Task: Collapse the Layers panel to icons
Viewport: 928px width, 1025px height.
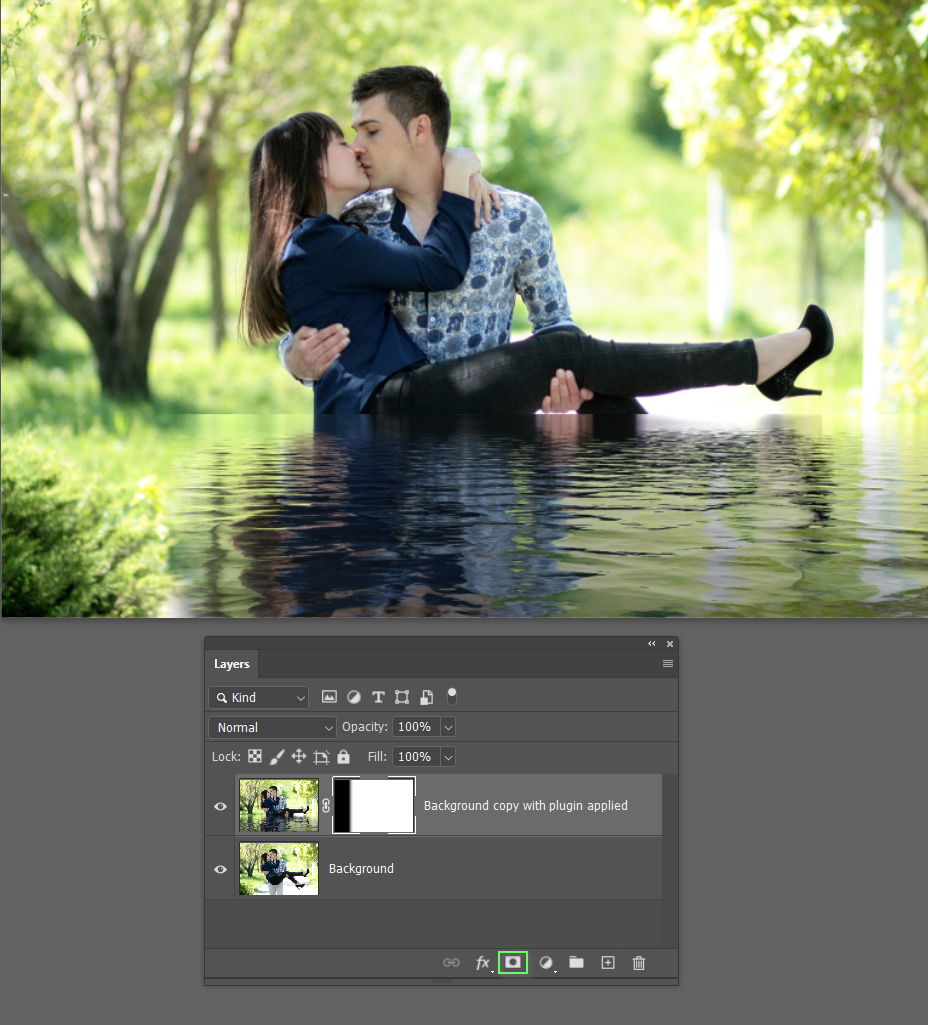Action: click(651, 644)
